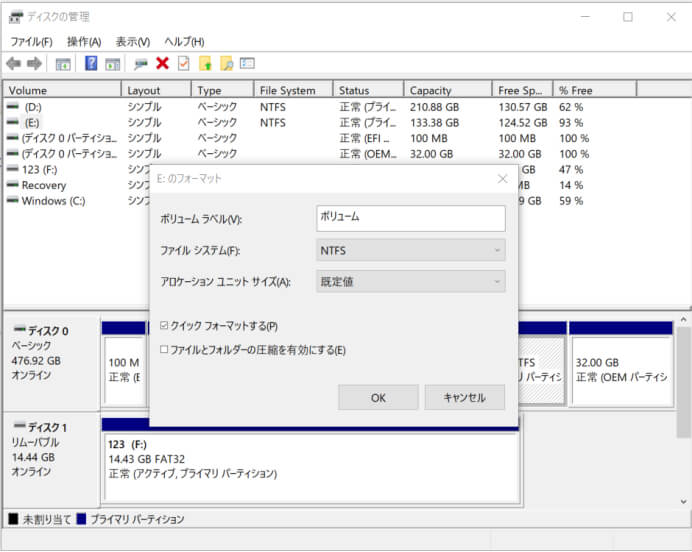Open the アロケーション ユニット サイズ dropdown

tap(410, 282)
